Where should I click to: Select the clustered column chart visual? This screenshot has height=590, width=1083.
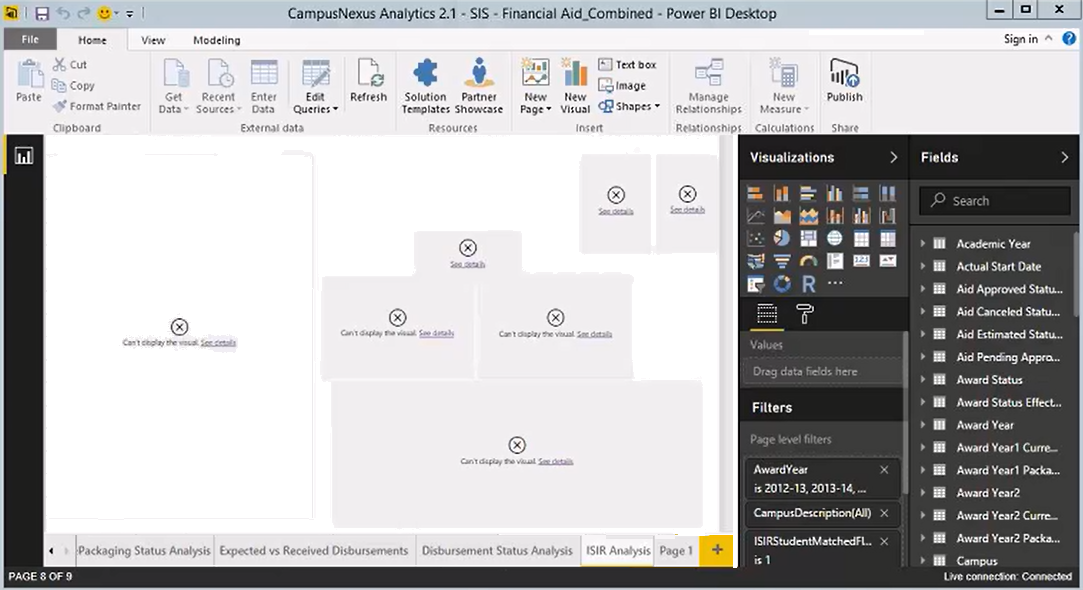point(834,193)
